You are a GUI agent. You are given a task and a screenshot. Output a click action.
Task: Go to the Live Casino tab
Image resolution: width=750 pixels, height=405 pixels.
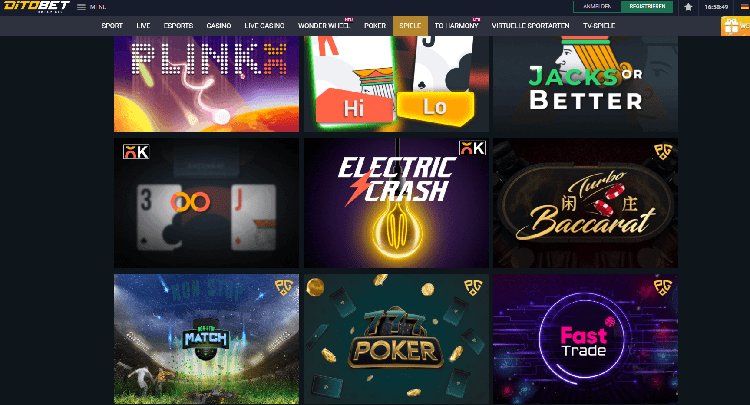coord(264,26)
